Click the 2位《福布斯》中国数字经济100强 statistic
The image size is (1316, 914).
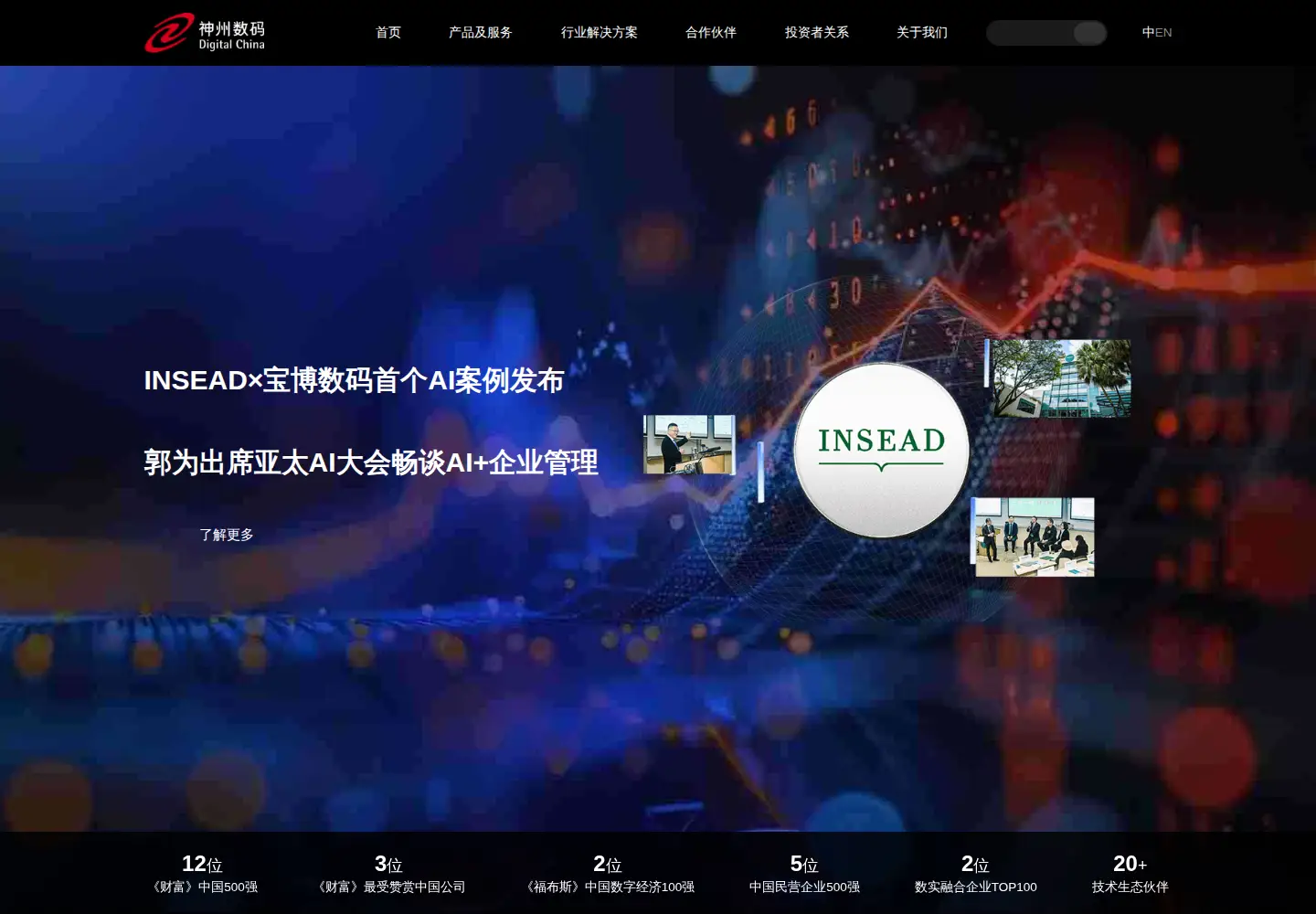coord(608,874)
